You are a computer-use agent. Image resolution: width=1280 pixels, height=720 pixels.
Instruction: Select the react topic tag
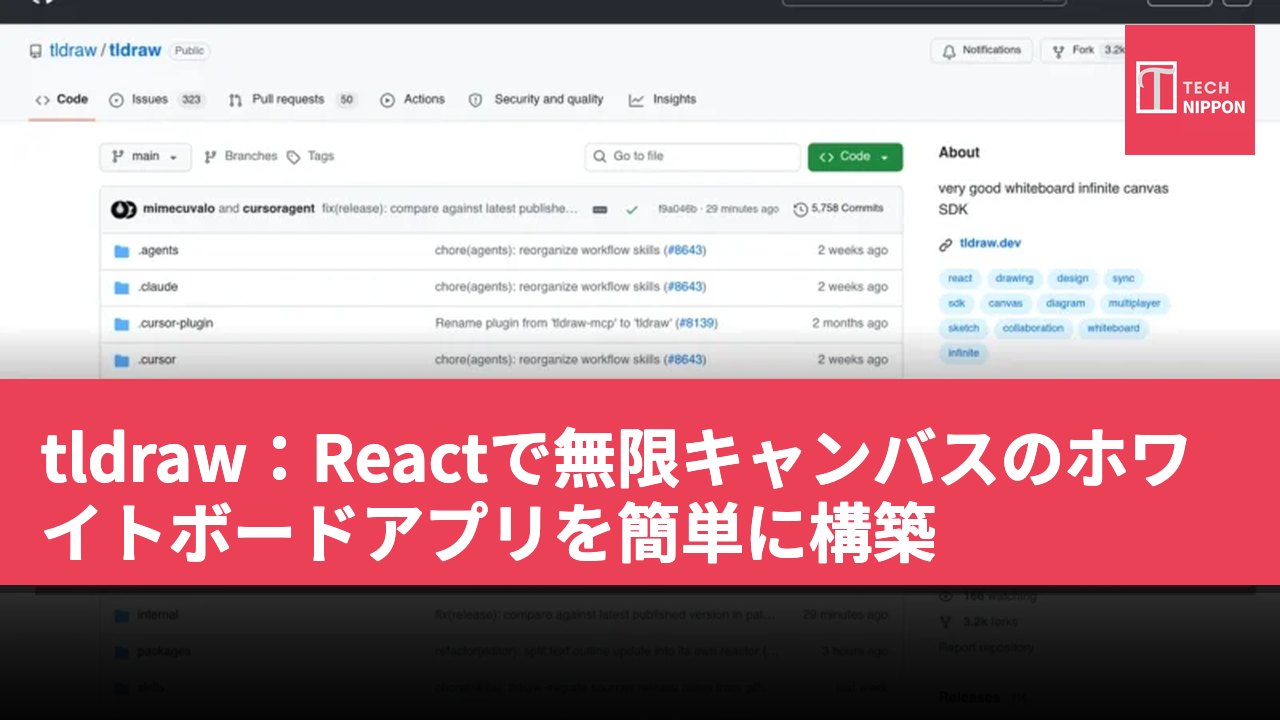point(960,279)
